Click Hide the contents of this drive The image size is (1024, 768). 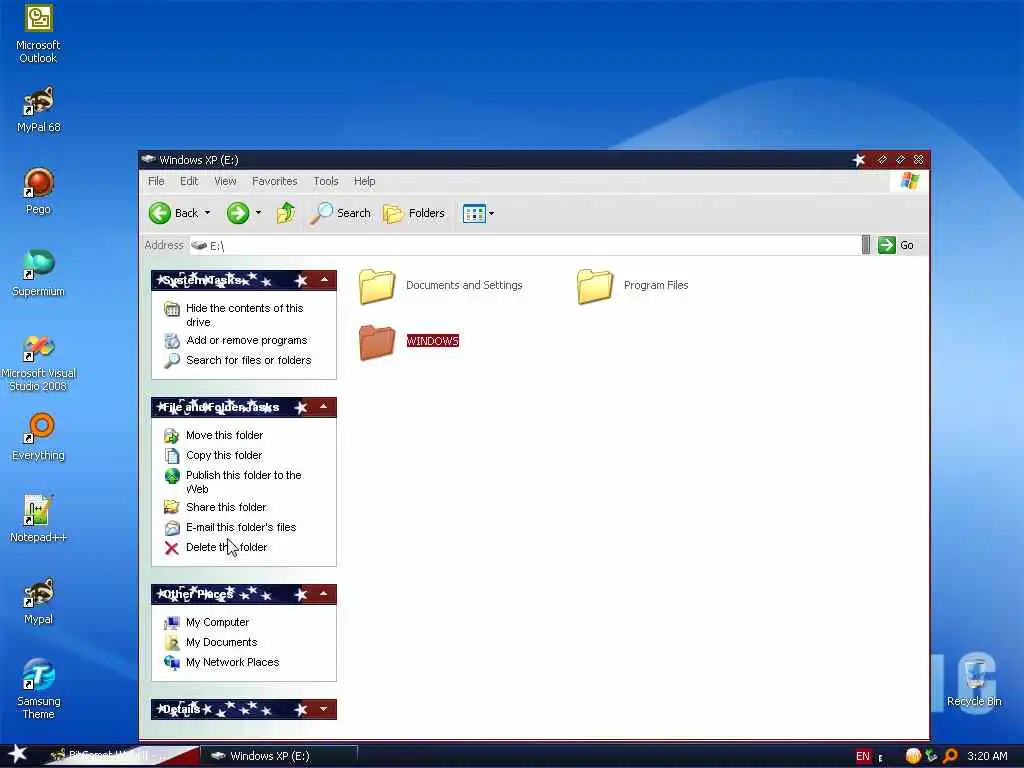244,315
